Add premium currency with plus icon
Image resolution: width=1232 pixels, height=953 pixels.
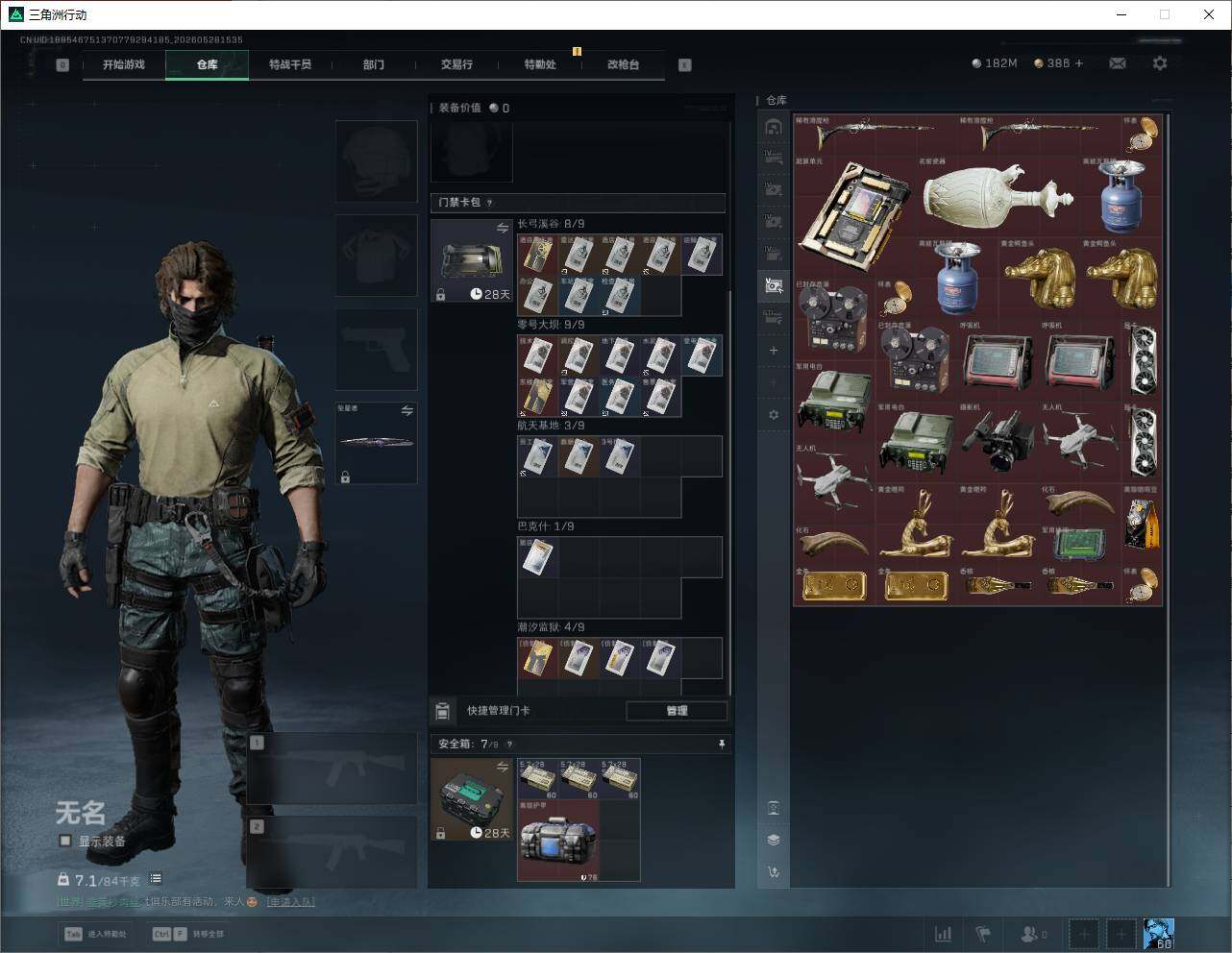point(1079,63)
